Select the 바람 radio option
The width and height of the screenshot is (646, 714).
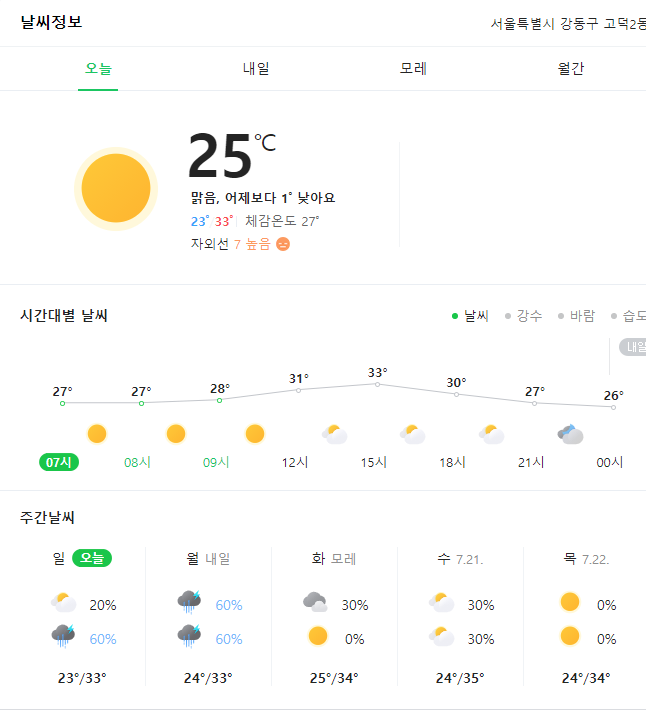click(x=576, y=316)
